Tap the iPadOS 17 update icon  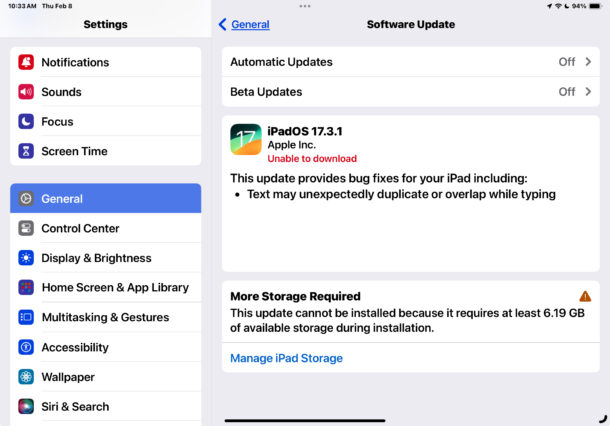click(x=245, y=140)
